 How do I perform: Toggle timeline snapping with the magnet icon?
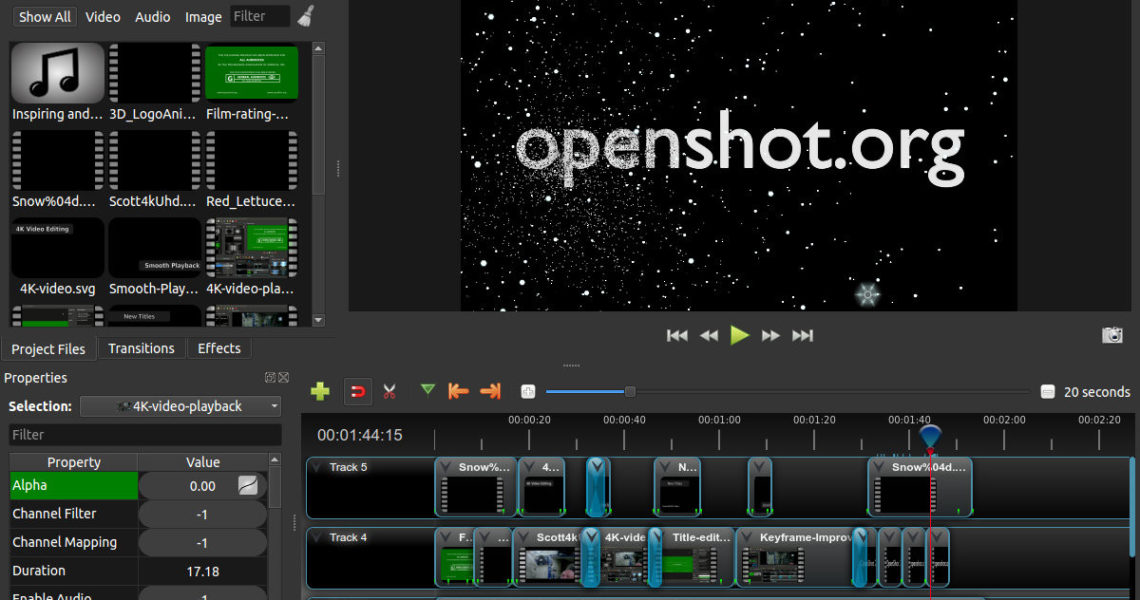357,391
